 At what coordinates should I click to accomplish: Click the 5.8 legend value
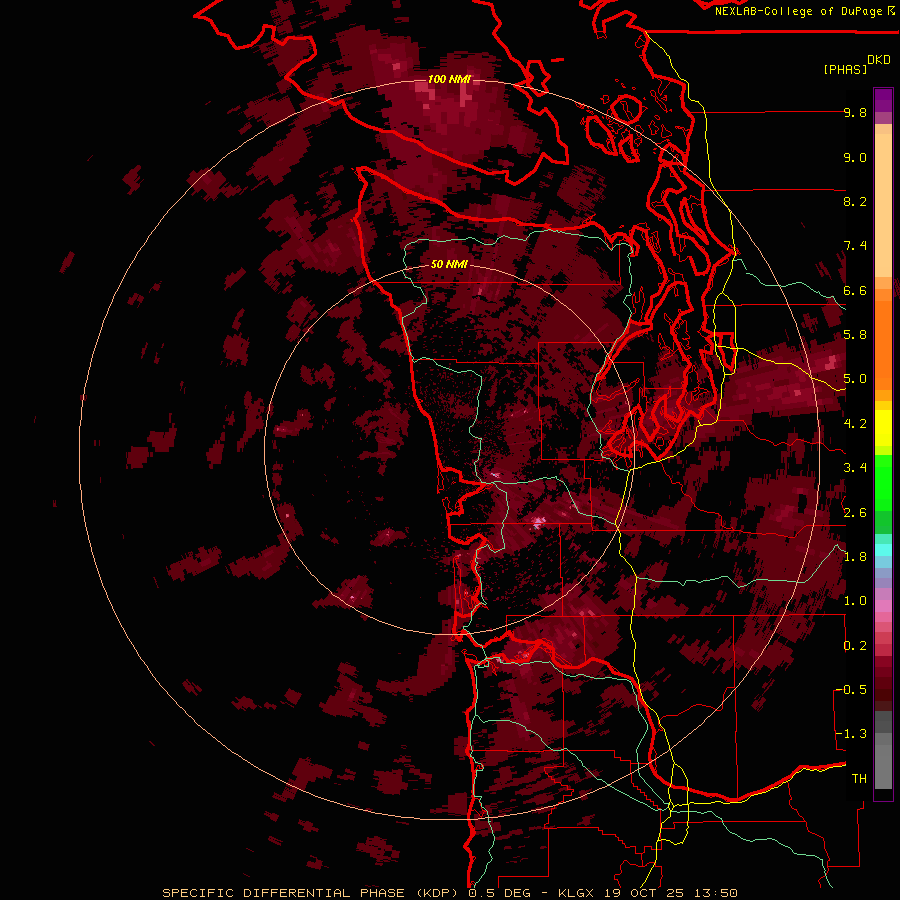855,335
